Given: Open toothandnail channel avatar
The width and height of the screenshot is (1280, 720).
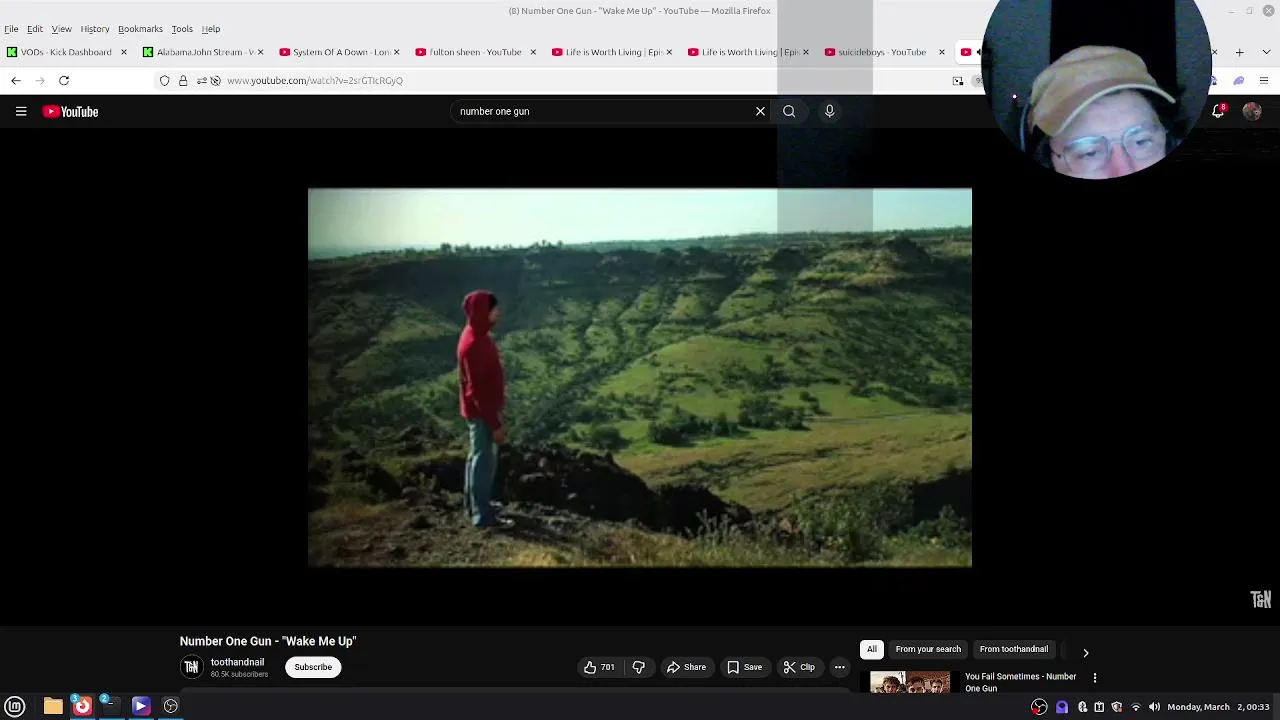Looking at the screenshot, I should 191,667.
